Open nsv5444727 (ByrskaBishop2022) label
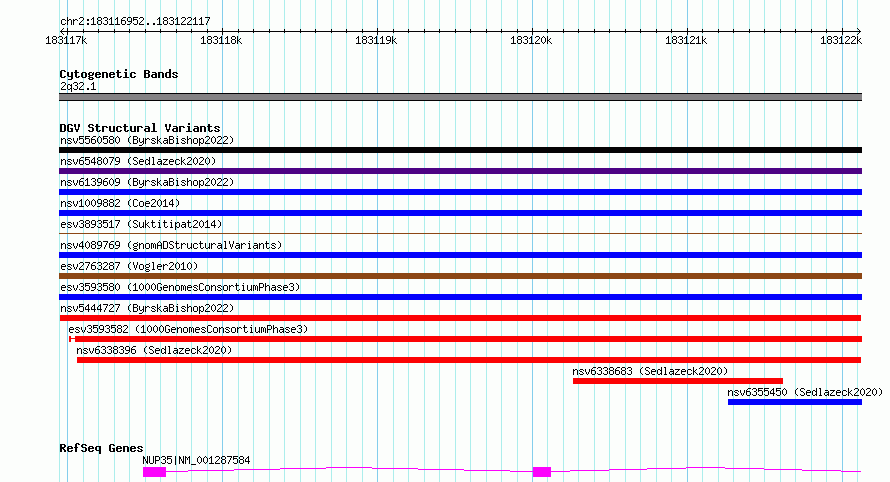Viewport: 890px width, 482px height. pos(147,308)
